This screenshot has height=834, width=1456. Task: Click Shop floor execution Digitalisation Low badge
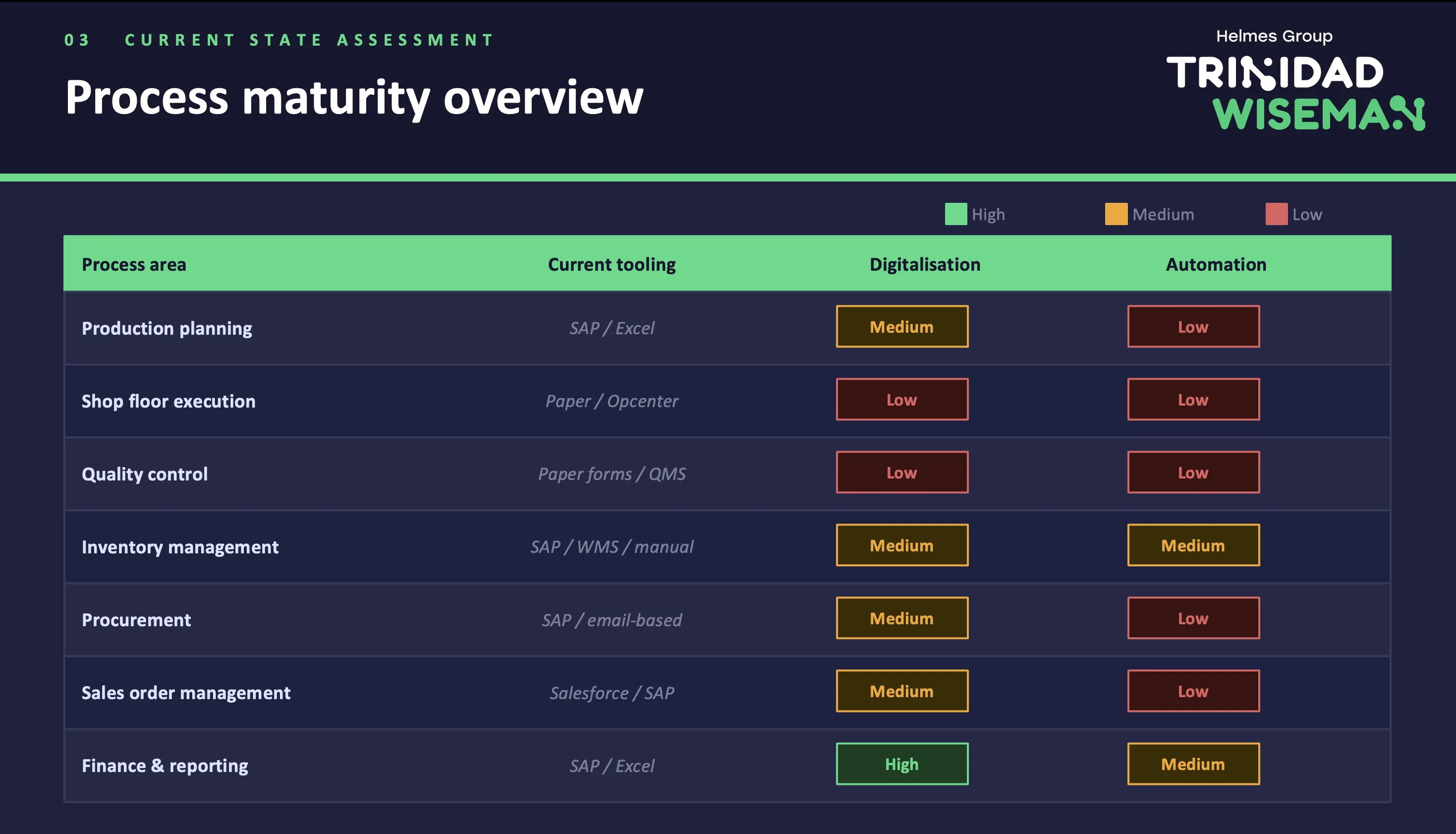tap(902, 399)
